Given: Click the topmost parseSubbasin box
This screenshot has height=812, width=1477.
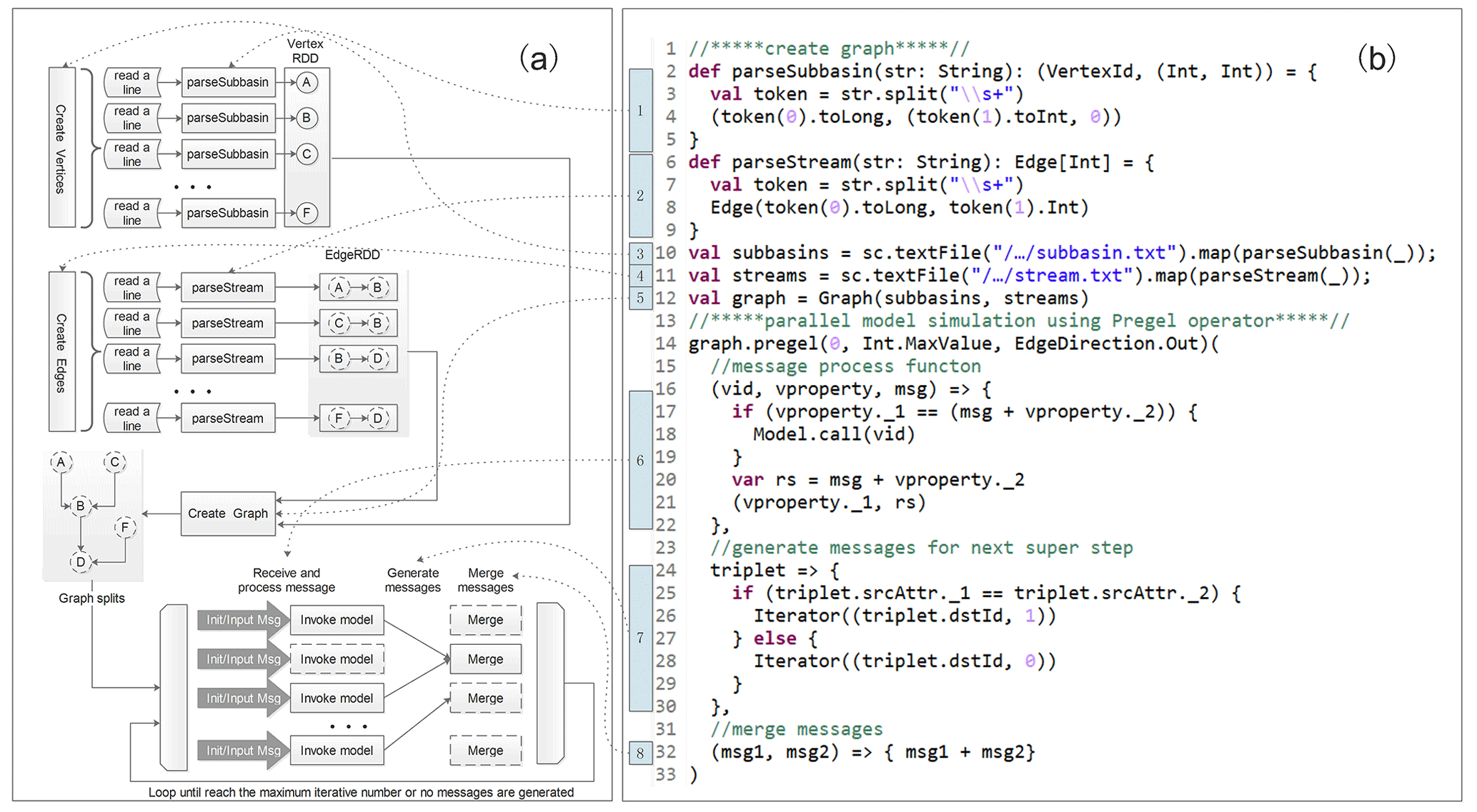Looking at the screenshot, I should [228, 82].
